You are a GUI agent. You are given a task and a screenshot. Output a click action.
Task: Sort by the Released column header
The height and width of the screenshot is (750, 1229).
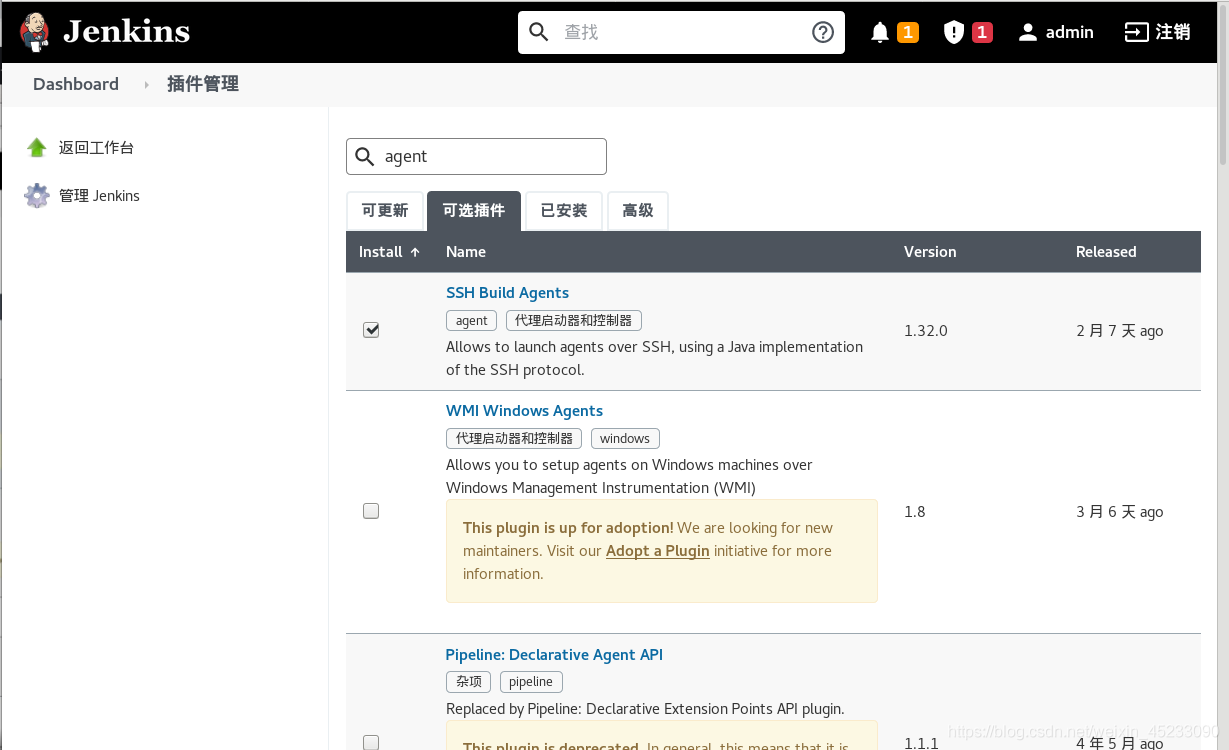1106,252
